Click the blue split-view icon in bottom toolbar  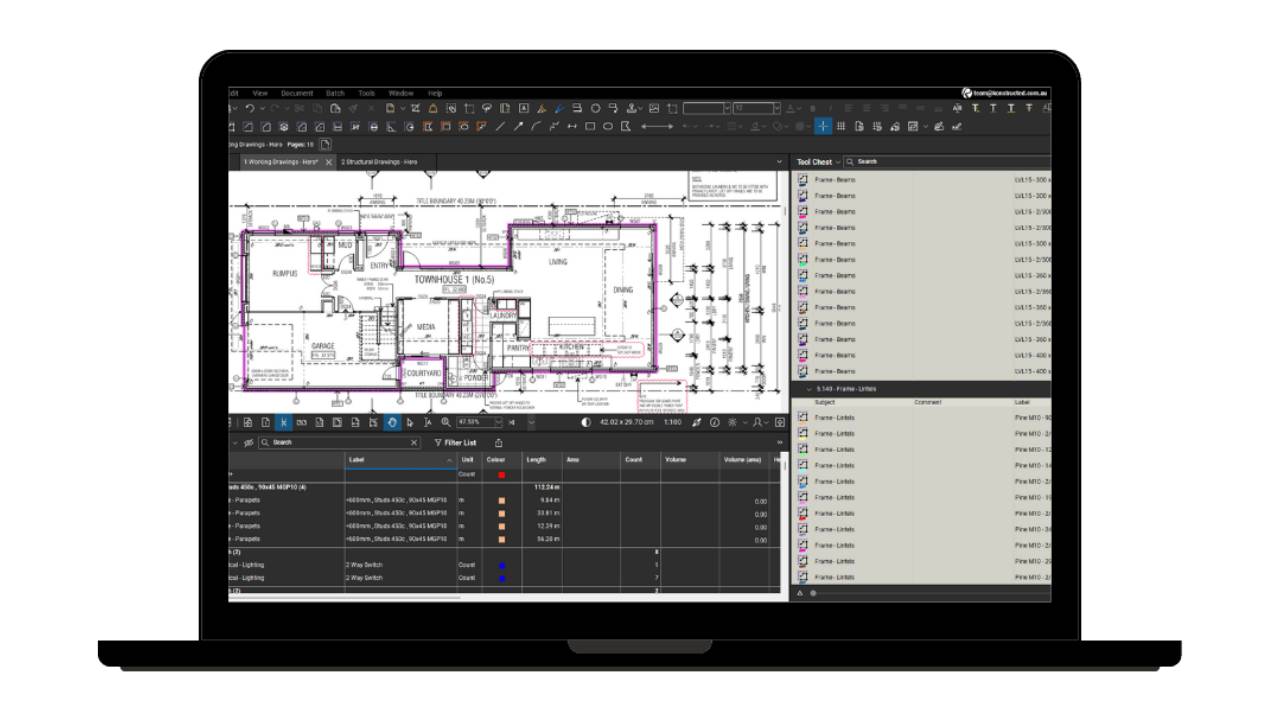pyautogui.click(x=283, y=422)
